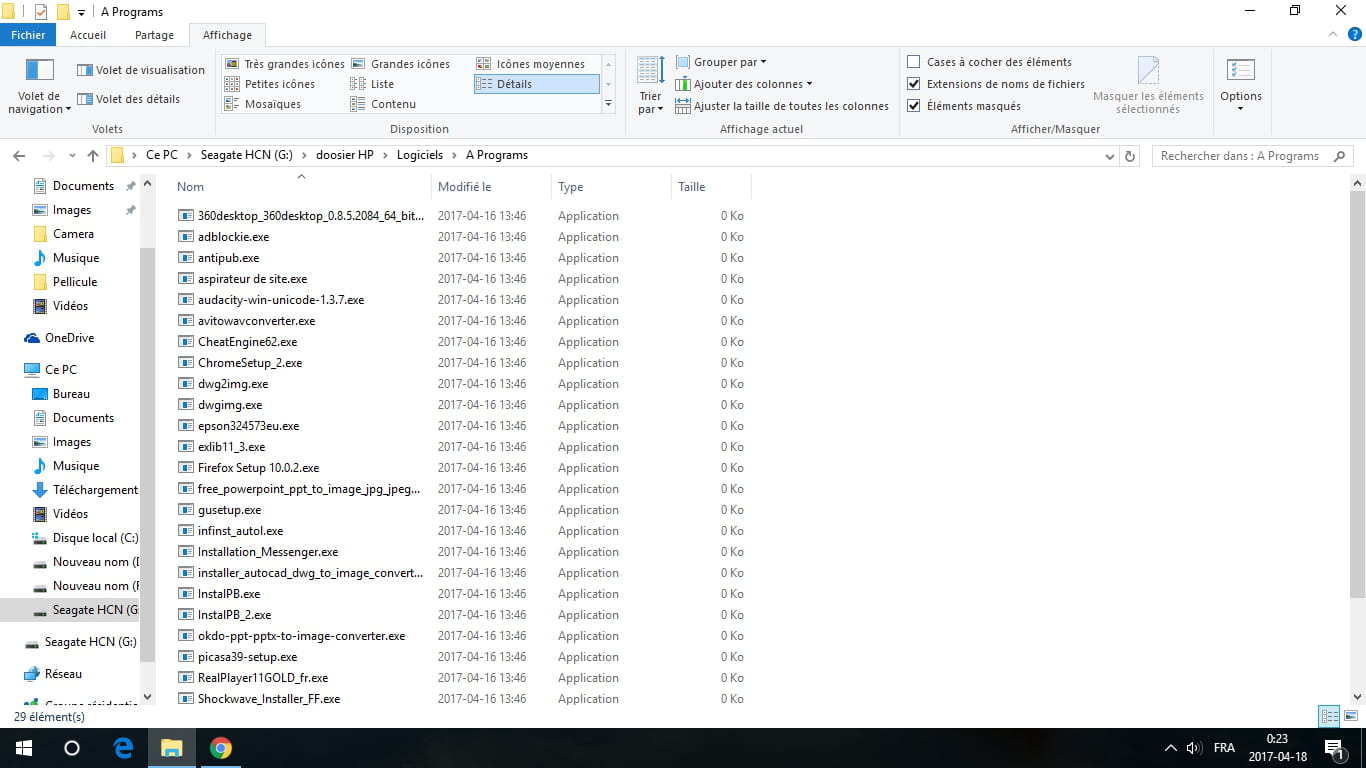This screenshot has height=768, width=1366.
Task: Refresh the current folder view
Action: click(1130, 156)
